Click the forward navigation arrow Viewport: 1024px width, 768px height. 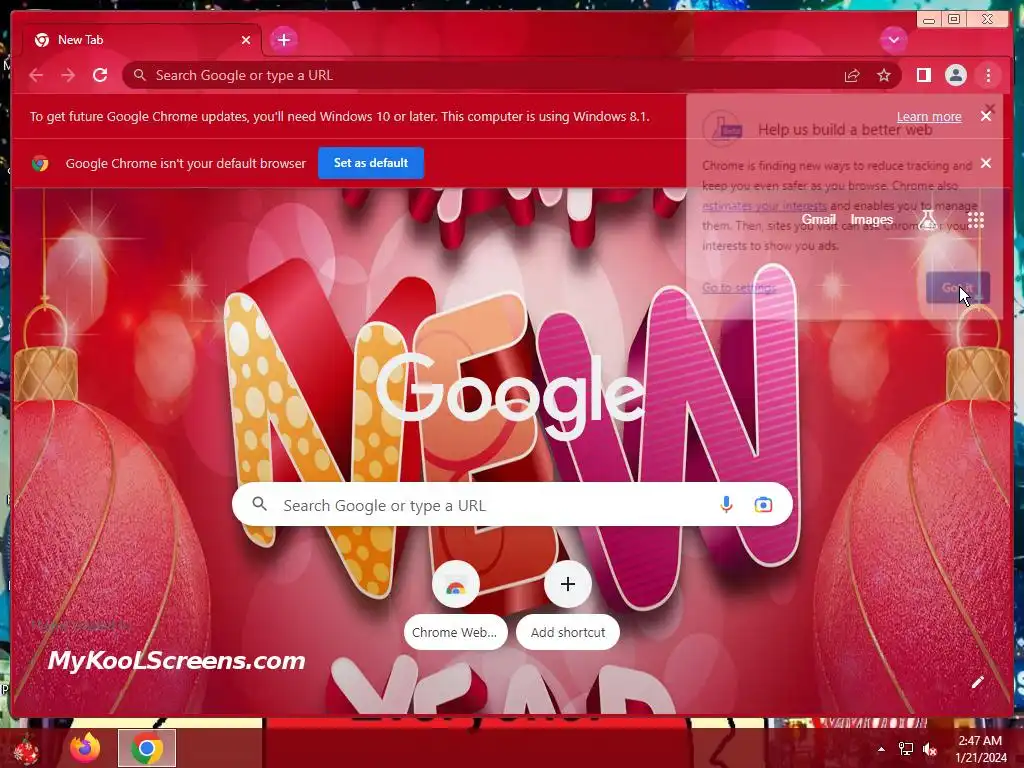68,76
